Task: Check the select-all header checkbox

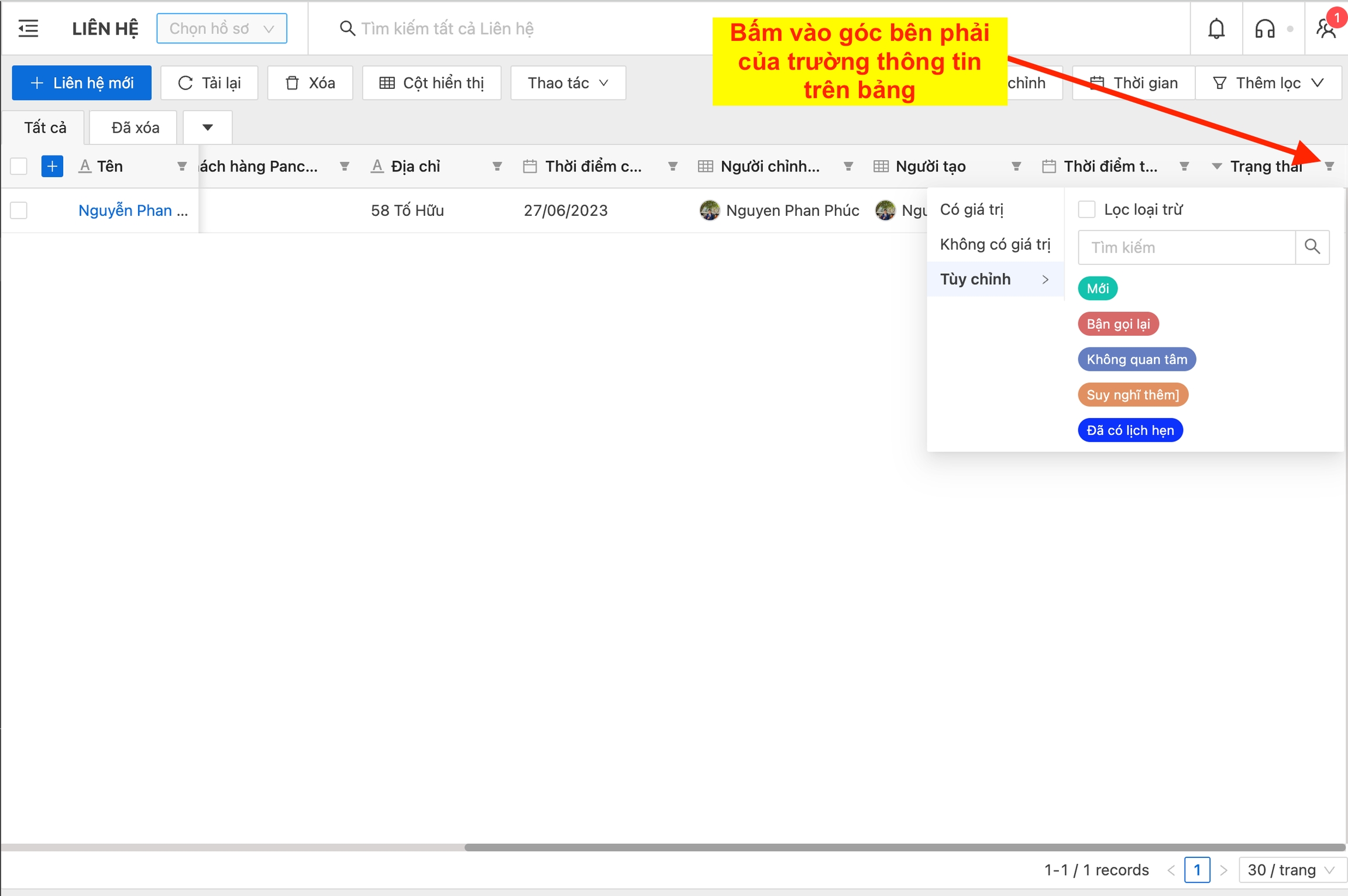Action: click(19, 166)
